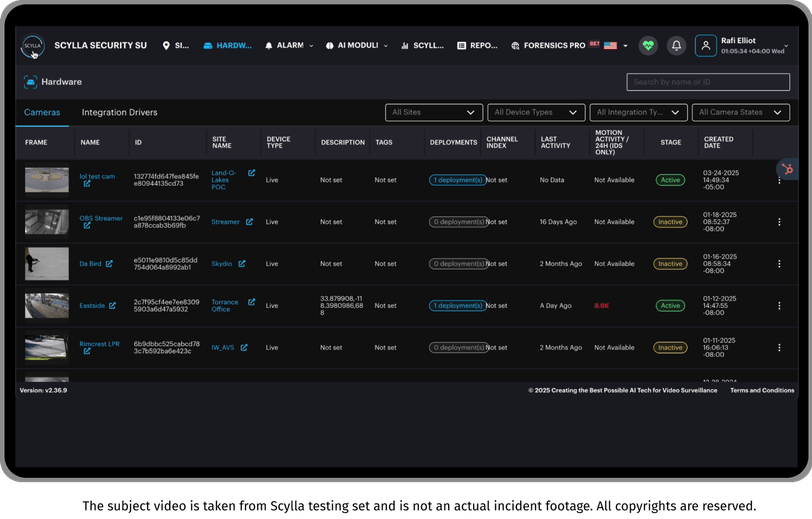Image resolution: width=812 pixels, height=519 pixels.
Task: Open the three-dot menu for Eastside
Action: tap(779, 306)
